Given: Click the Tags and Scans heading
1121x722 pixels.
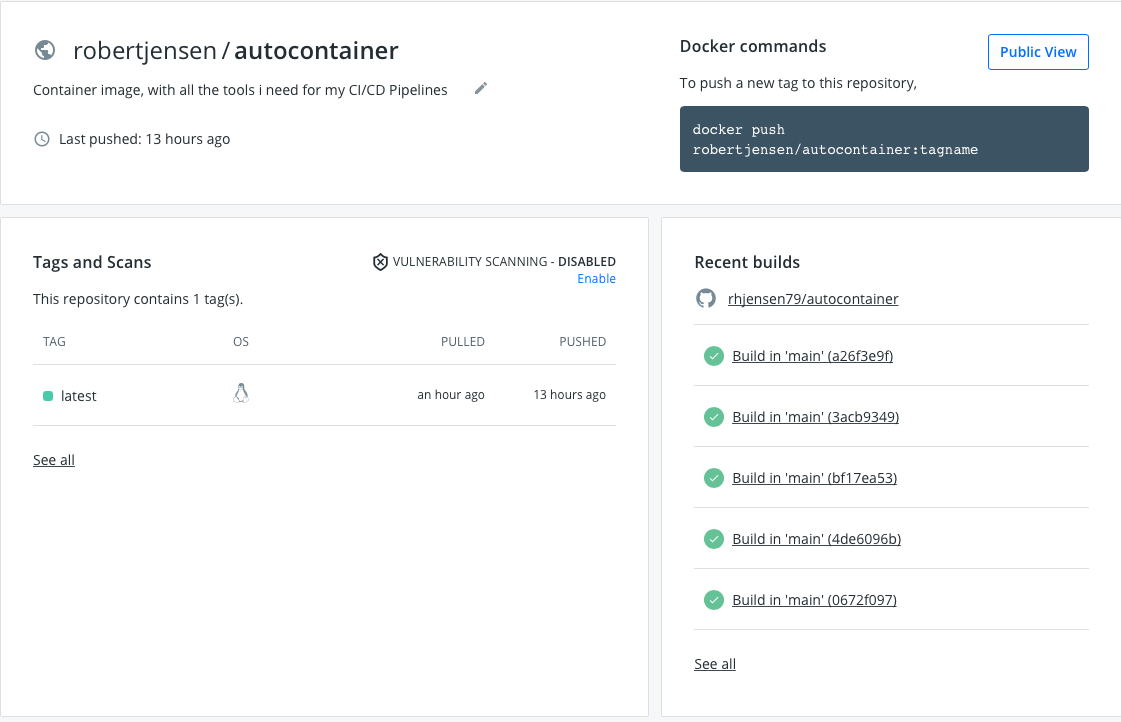Looking at the screenshot, I should 92,262.
